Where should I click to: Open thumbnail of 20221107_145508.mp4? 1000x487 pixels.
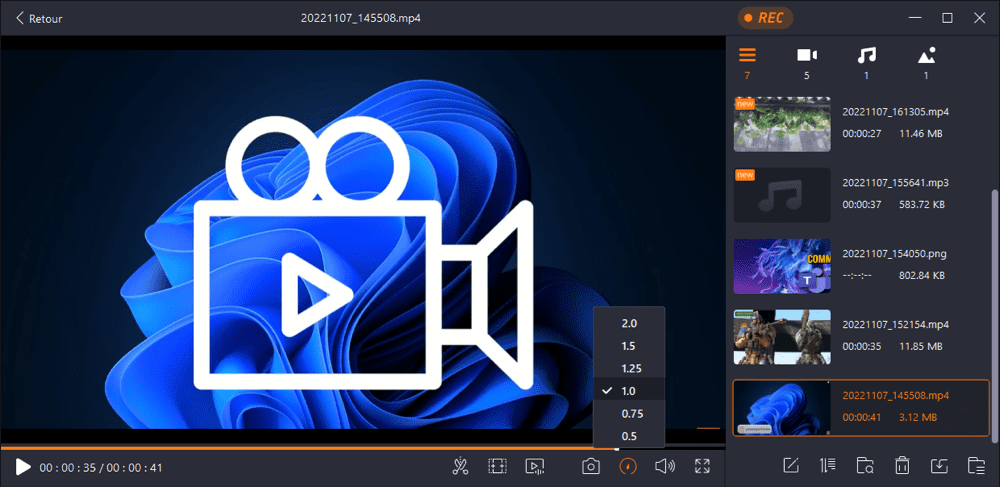pyautogui.click(x=782, y=408)
